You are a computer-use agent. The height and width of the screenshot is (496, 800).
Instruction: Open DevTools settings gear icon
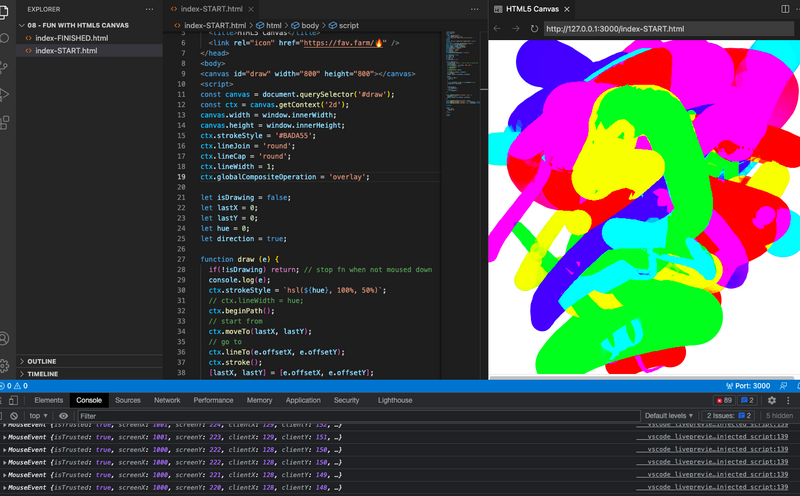coord(771,400)
